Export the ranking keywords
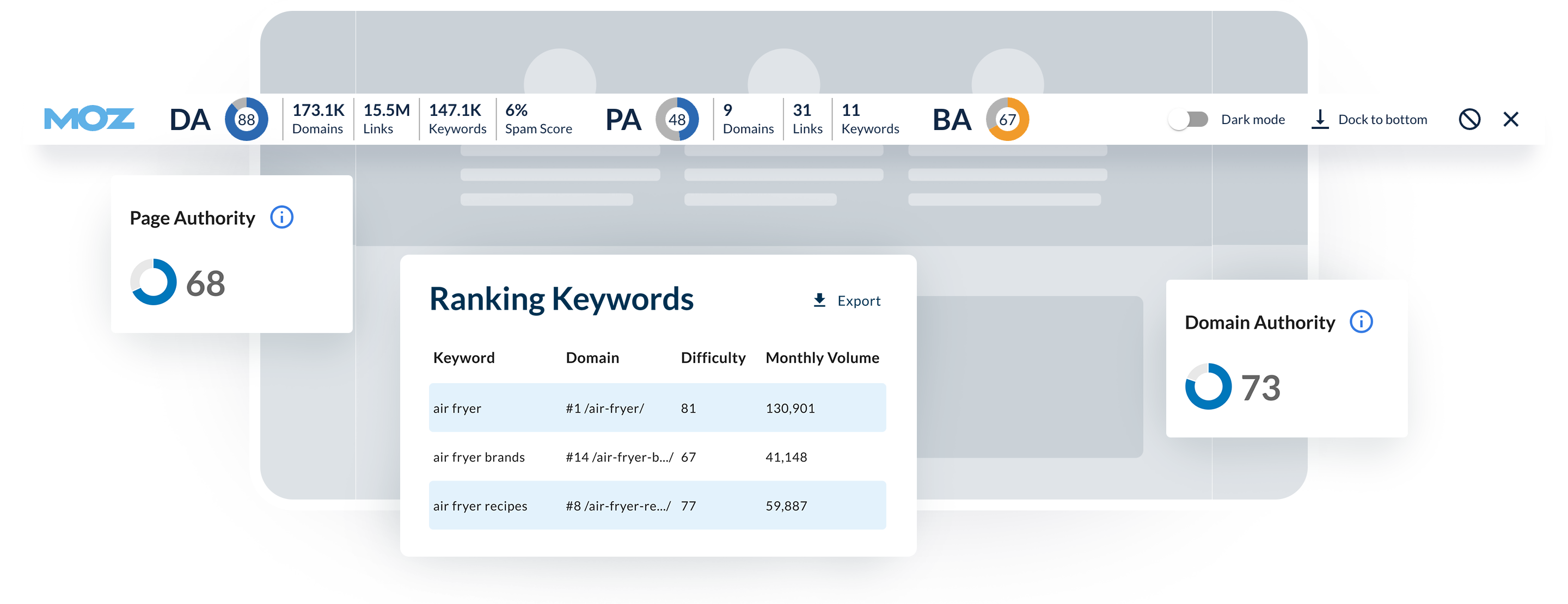This screenshot has height=604, width=1568. click(847, 300)
